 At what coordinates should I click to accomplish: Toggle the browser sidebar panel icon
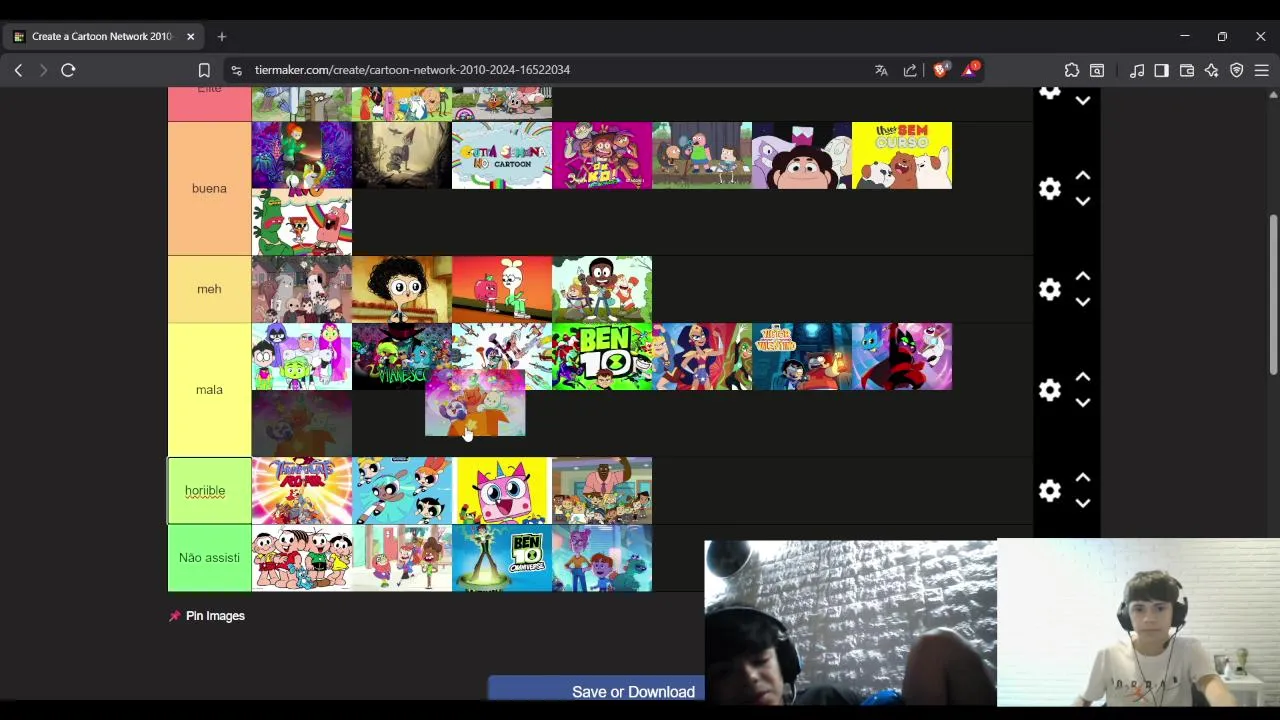click(x=1161, y=70)
